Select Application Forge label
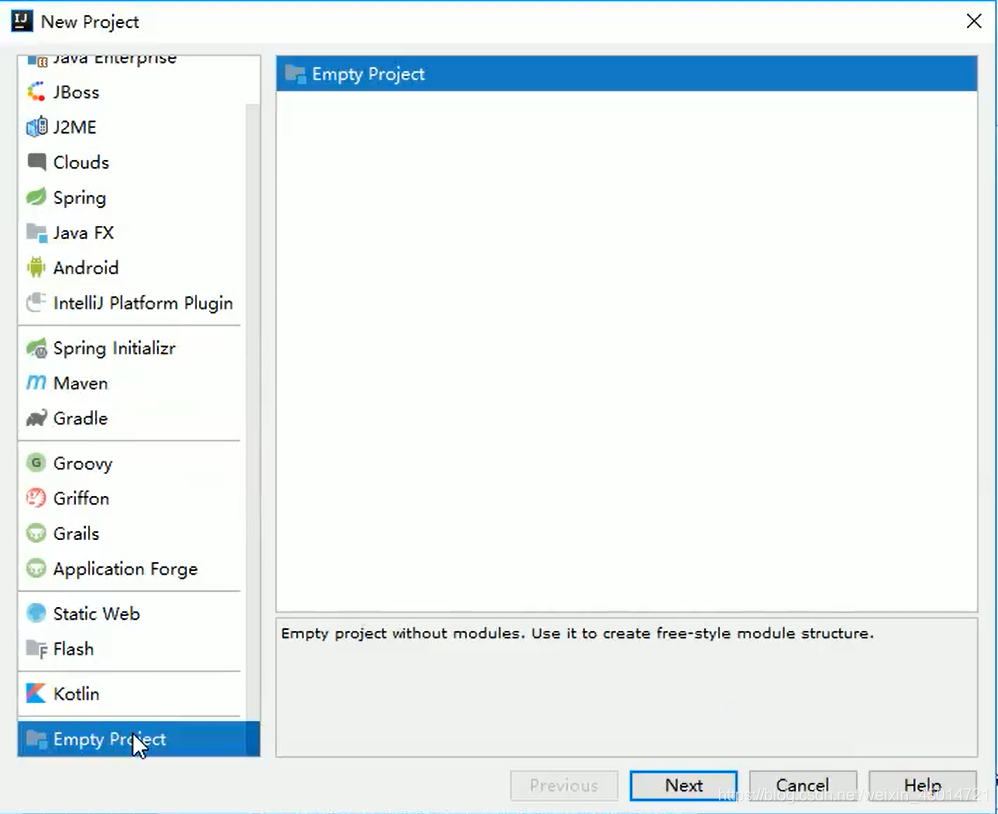This screenshot has width=998, height=814. tap(125, 569)
